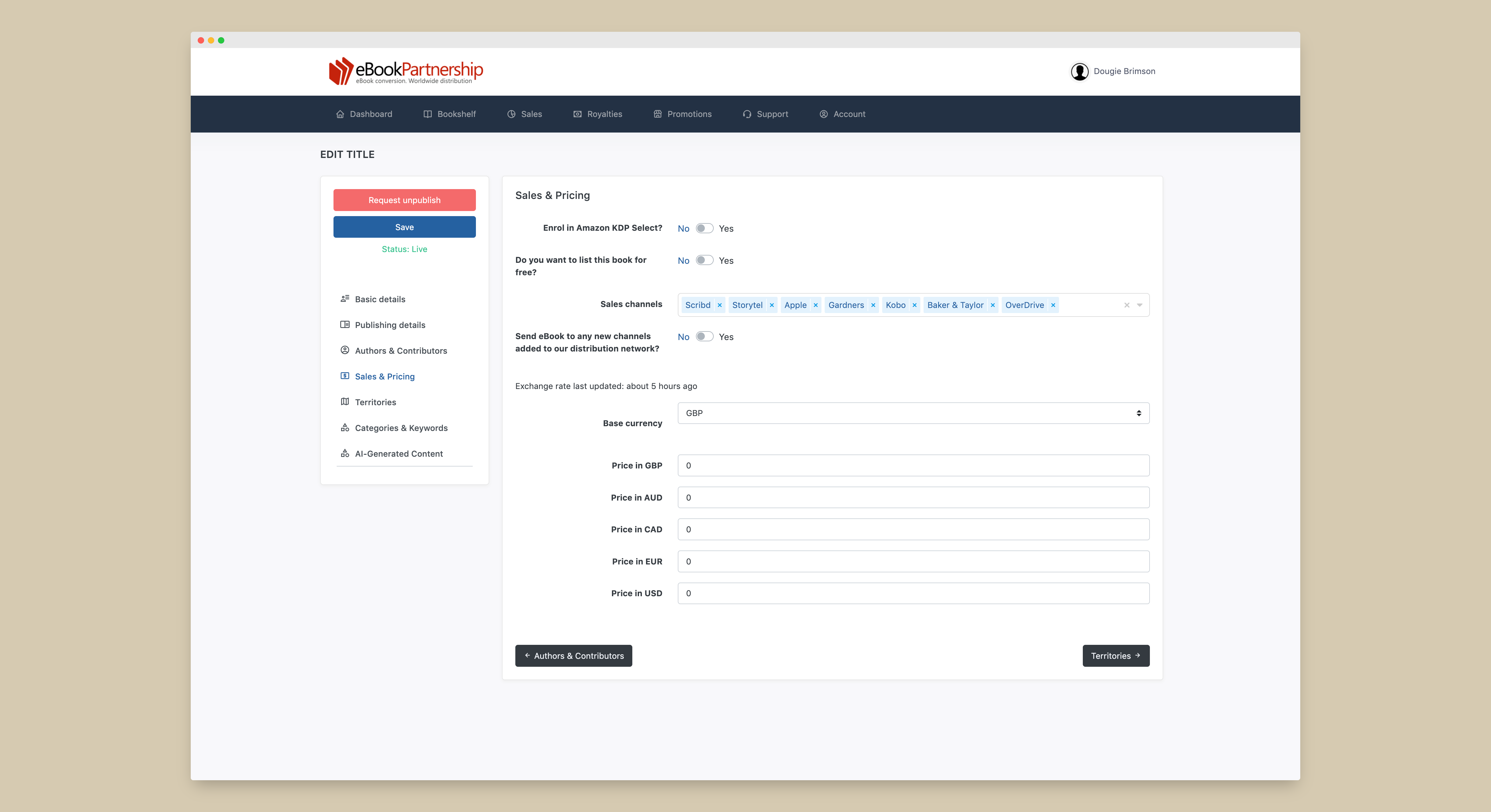Click the Request unpublish button
The image size is (1491, 812).
click(x=404, y=200)
